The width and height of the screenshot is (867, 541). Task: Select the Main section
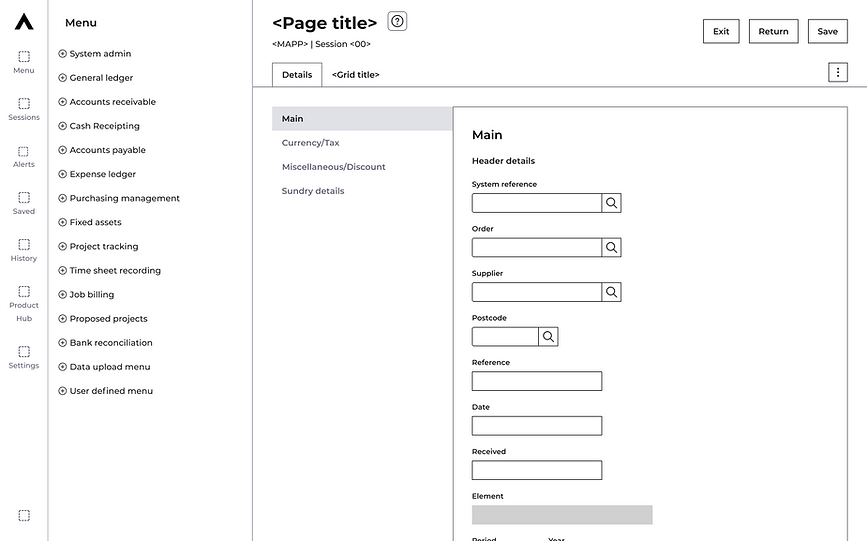pos(362,118)
